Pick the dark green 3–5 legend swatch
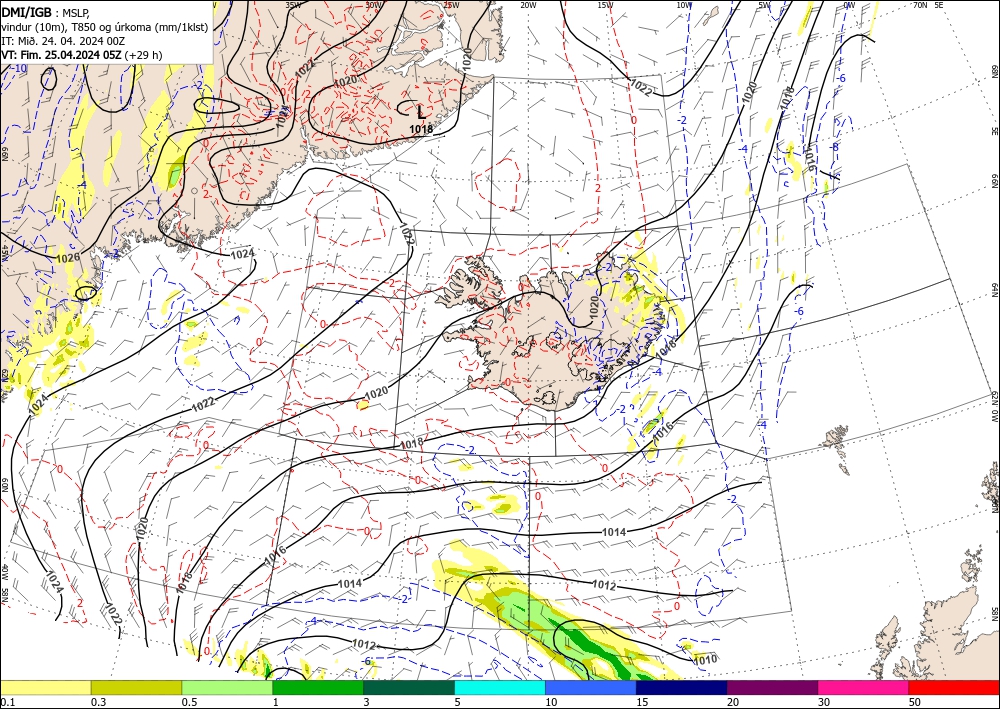 point(409,687)
